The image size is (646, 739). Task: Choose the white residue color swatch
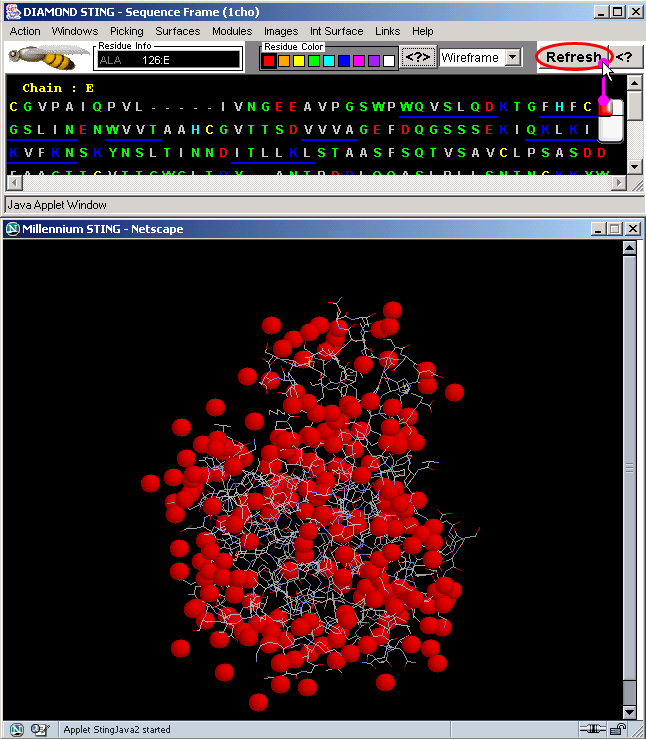click(x=389, y=61)
